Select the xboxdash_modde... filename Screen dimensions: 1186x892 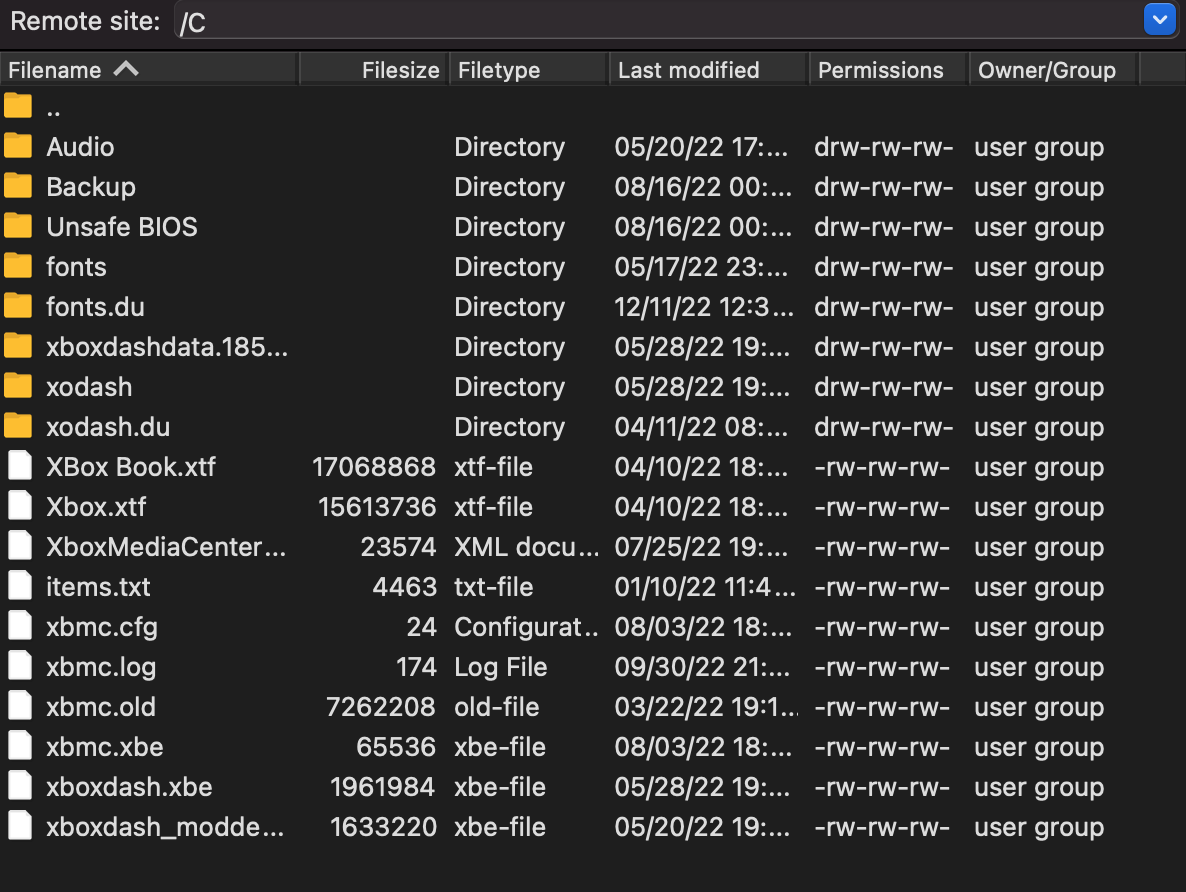click(165, 828)
